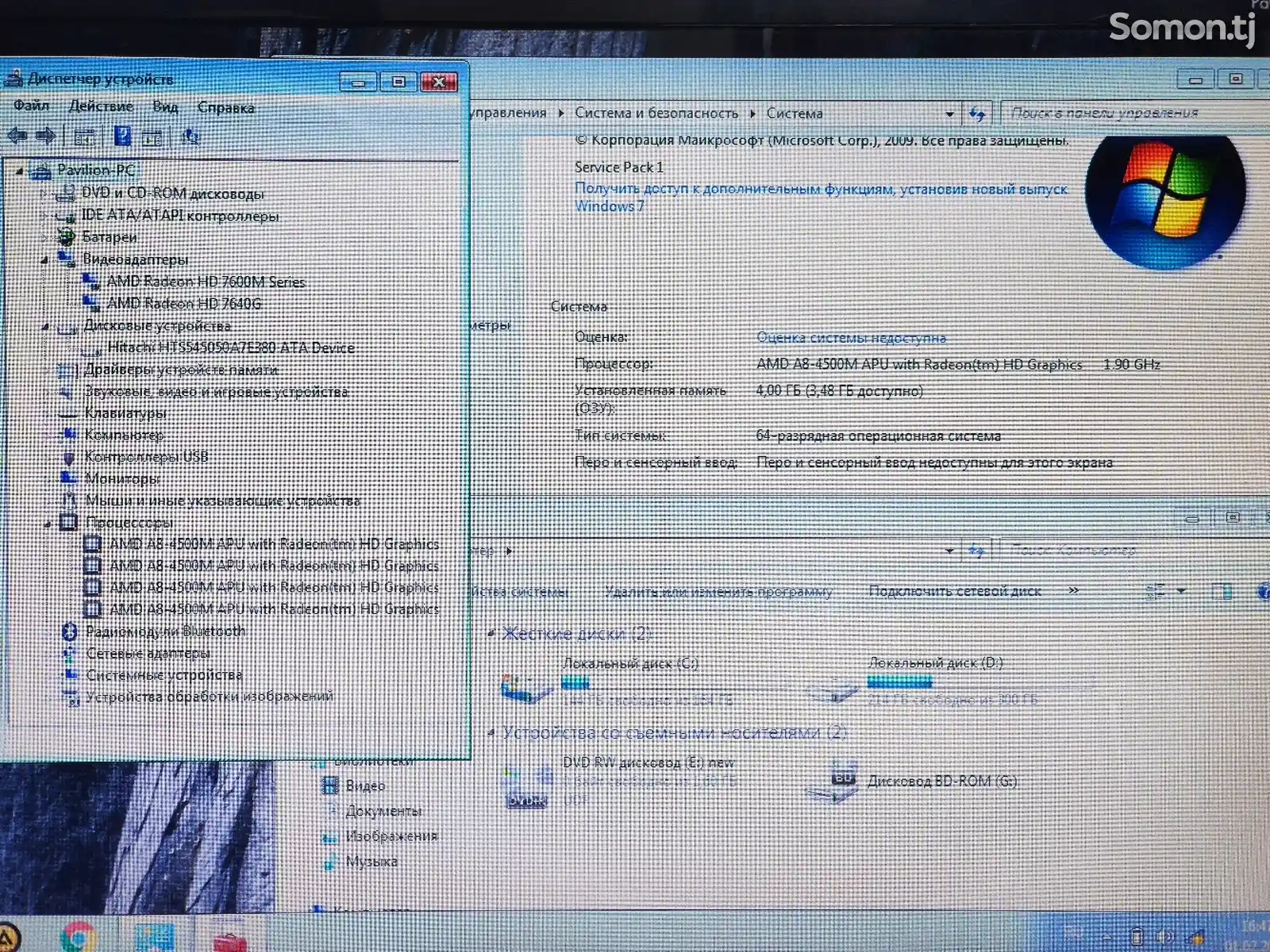Click the Видеоадаптеры category icon
This screenshot has width=1270, height=952.
pos(67,259)
